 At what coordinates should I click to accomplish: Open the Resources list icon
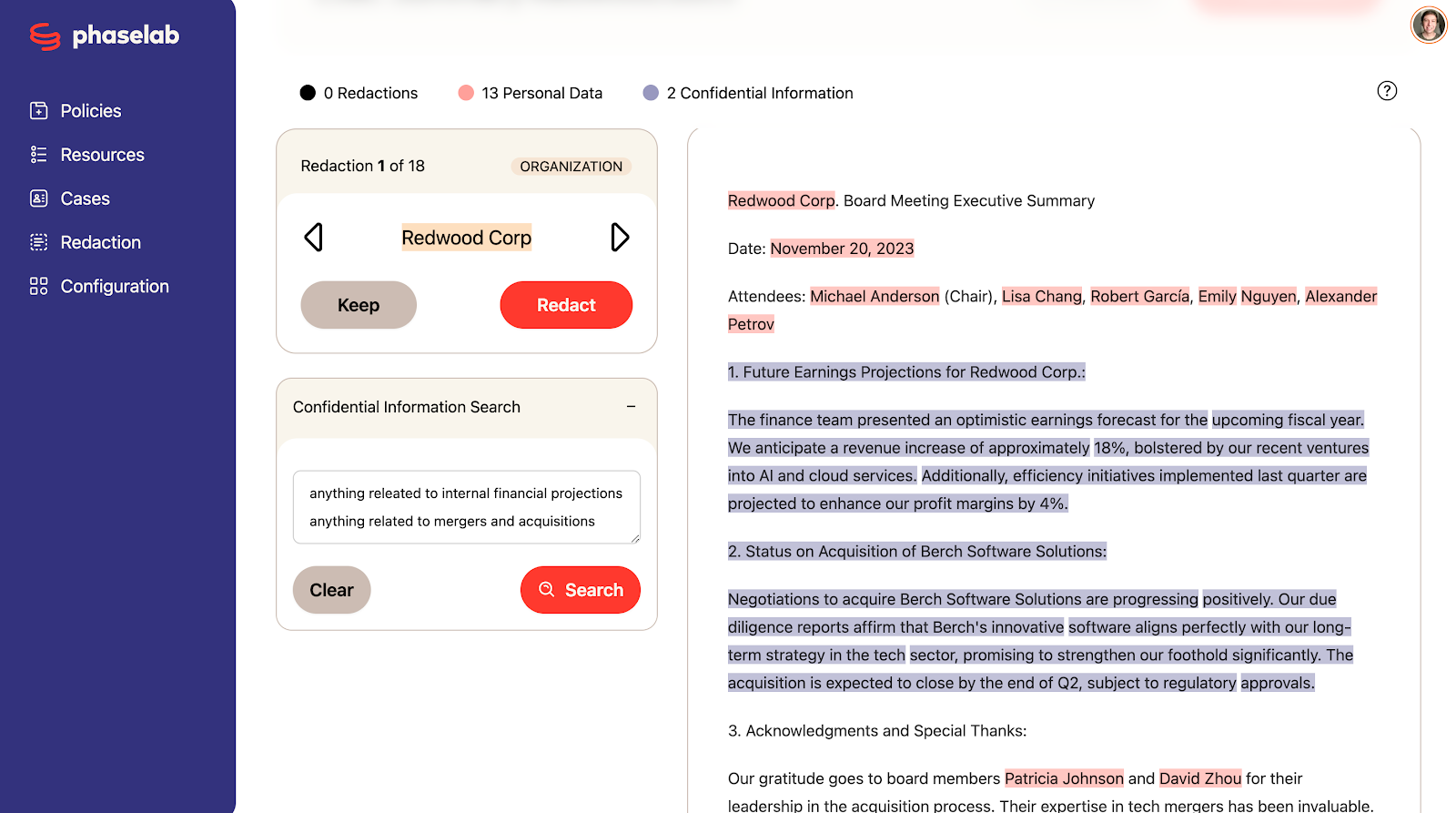point(39,155)
